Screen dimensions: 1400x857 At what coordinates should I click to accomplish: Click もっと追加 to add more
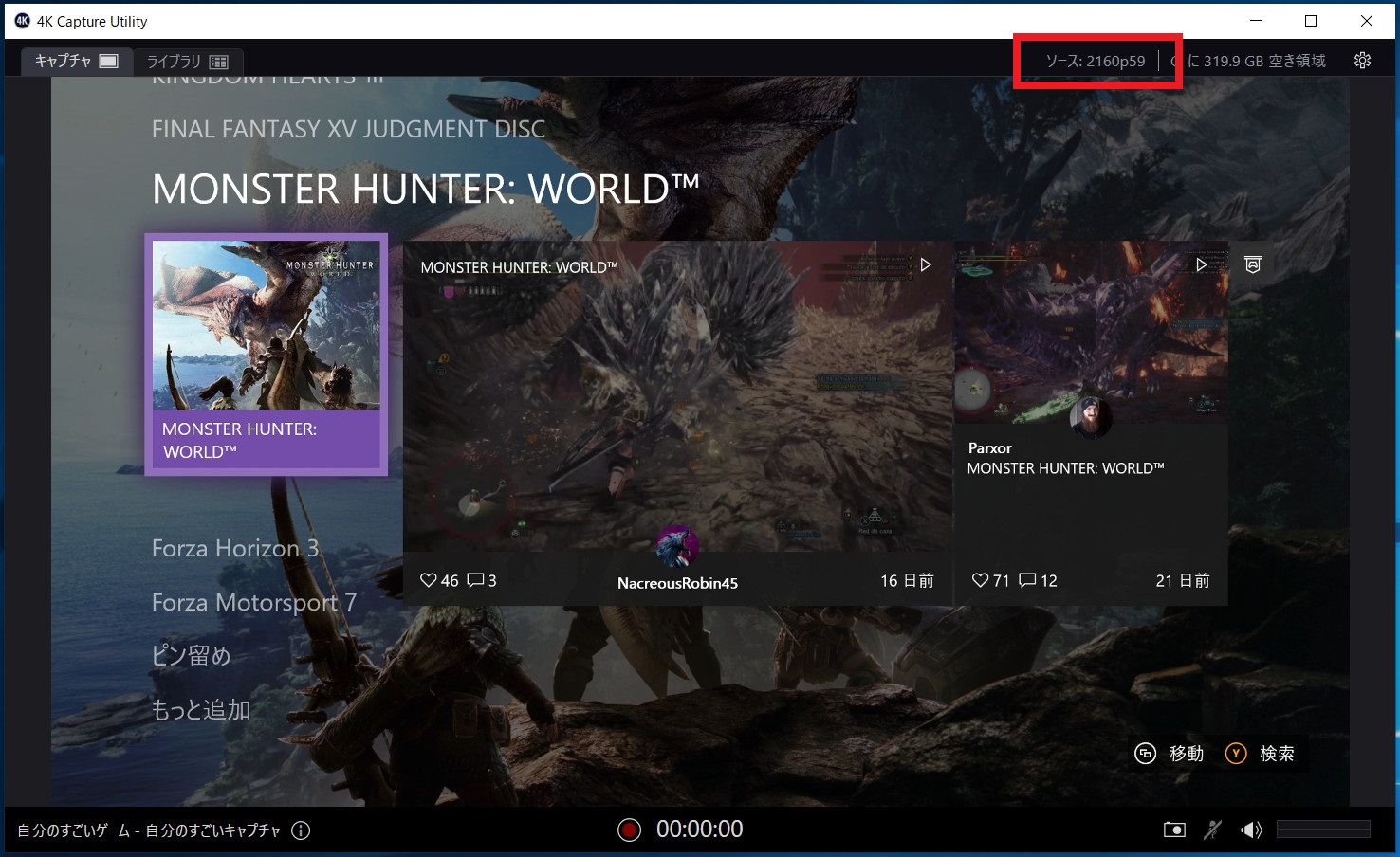(201, 710)
